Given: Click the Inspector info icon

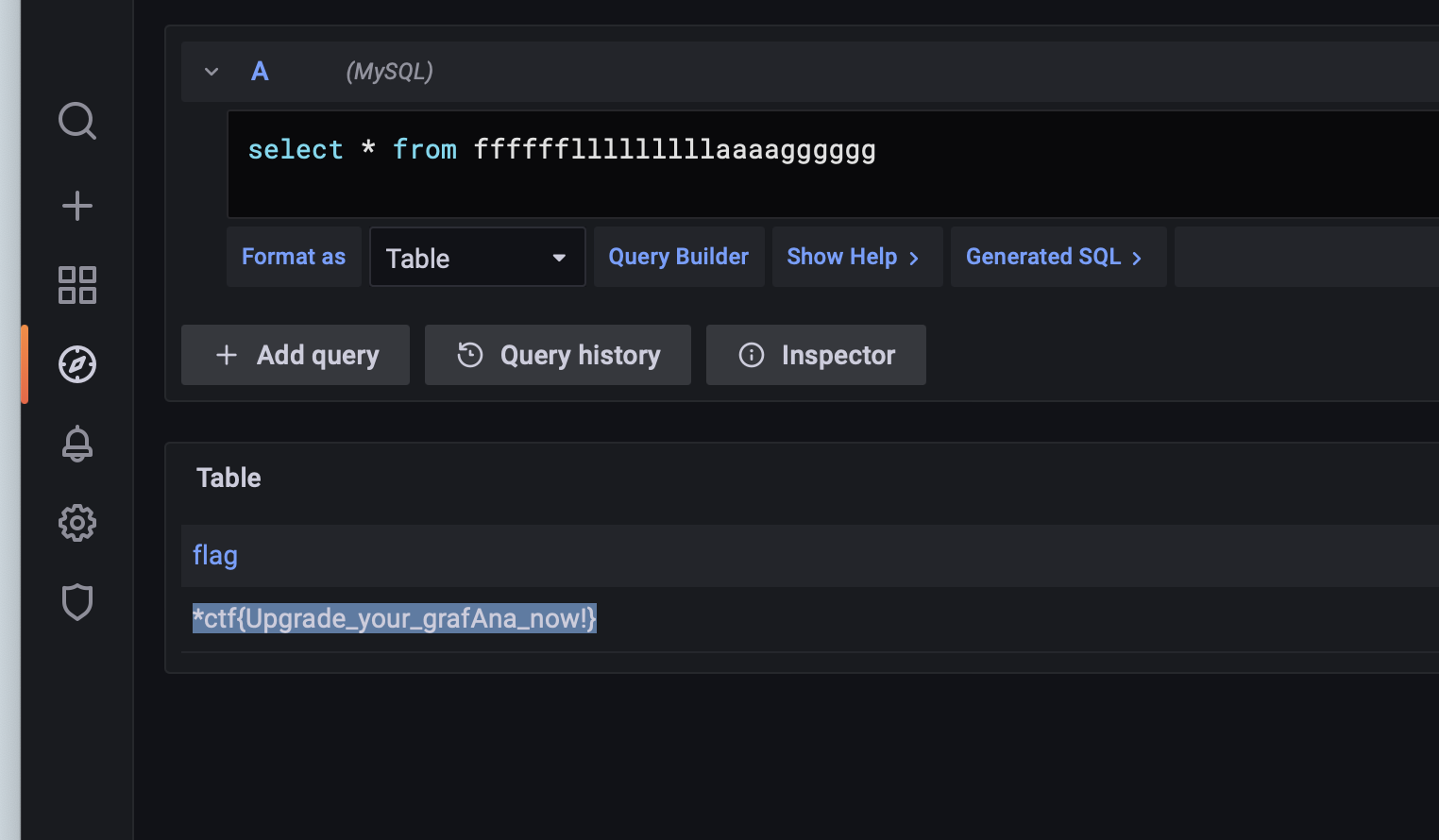Looking at the screenshot, I should pyautogui.click(x=751, y=355).
